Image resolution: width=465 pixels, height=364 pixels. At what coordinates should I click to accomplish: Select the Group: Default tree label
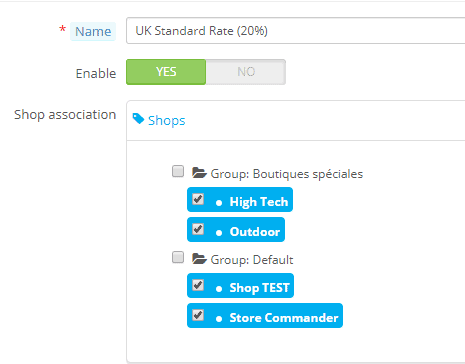tap(252, 260)
